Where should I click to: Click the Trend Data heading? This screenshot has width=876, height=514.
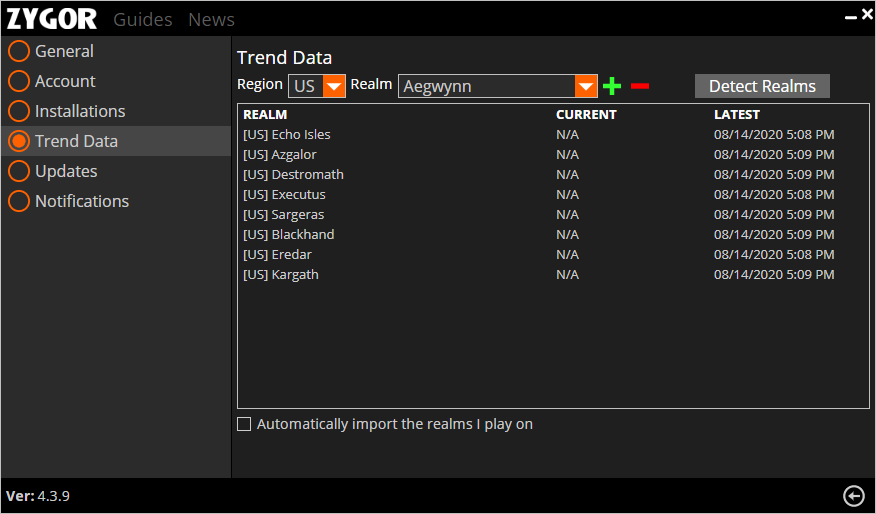284,58
